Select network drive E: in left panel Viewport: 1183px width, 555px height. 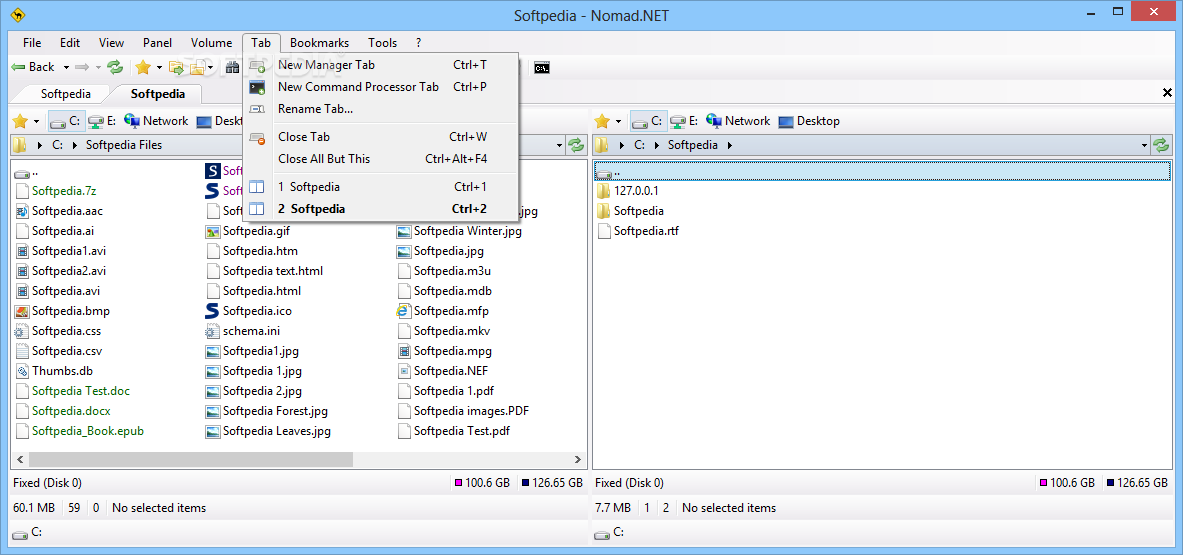point(102,121)
